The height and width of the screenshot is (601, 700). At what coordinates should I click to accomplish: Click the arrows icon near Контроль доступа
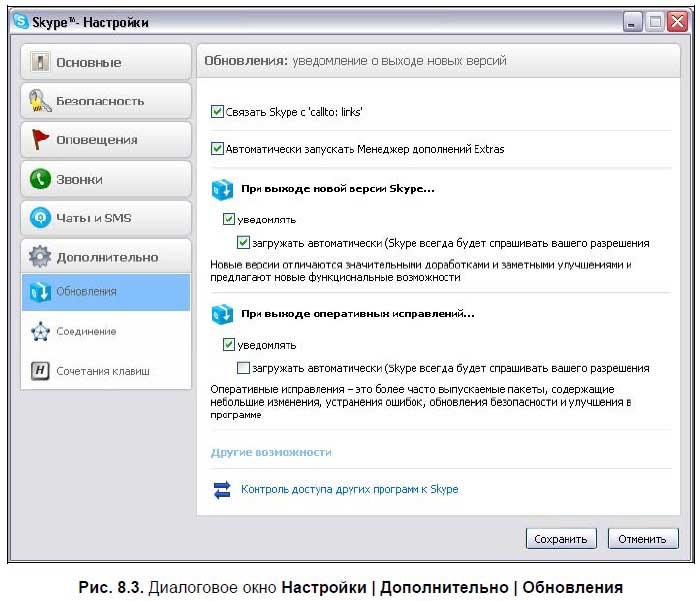(x=221, y=490)
